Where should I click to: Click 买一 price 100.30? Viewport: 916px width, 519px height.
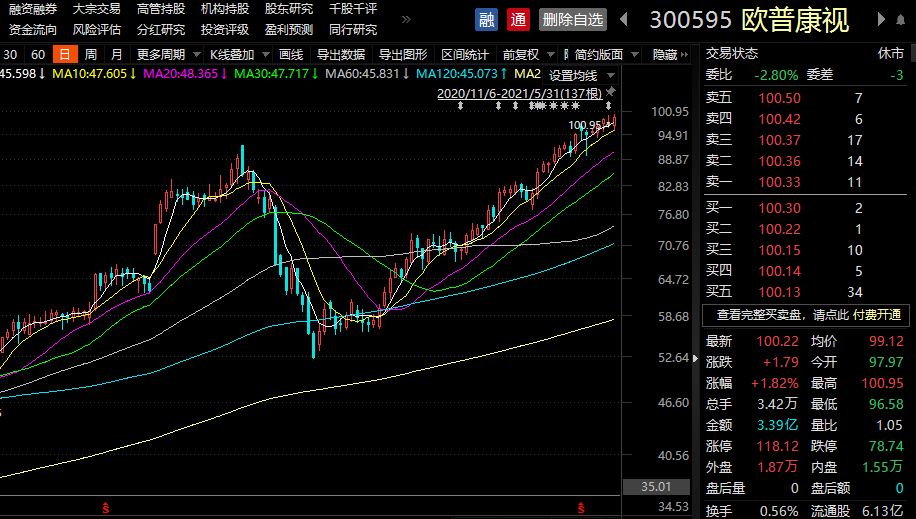coord(779,208)
